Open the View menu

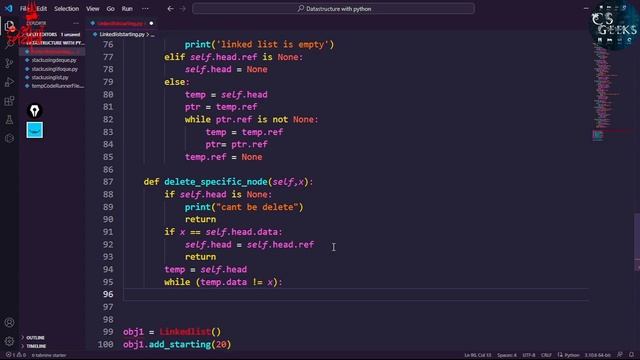point(93,9)
